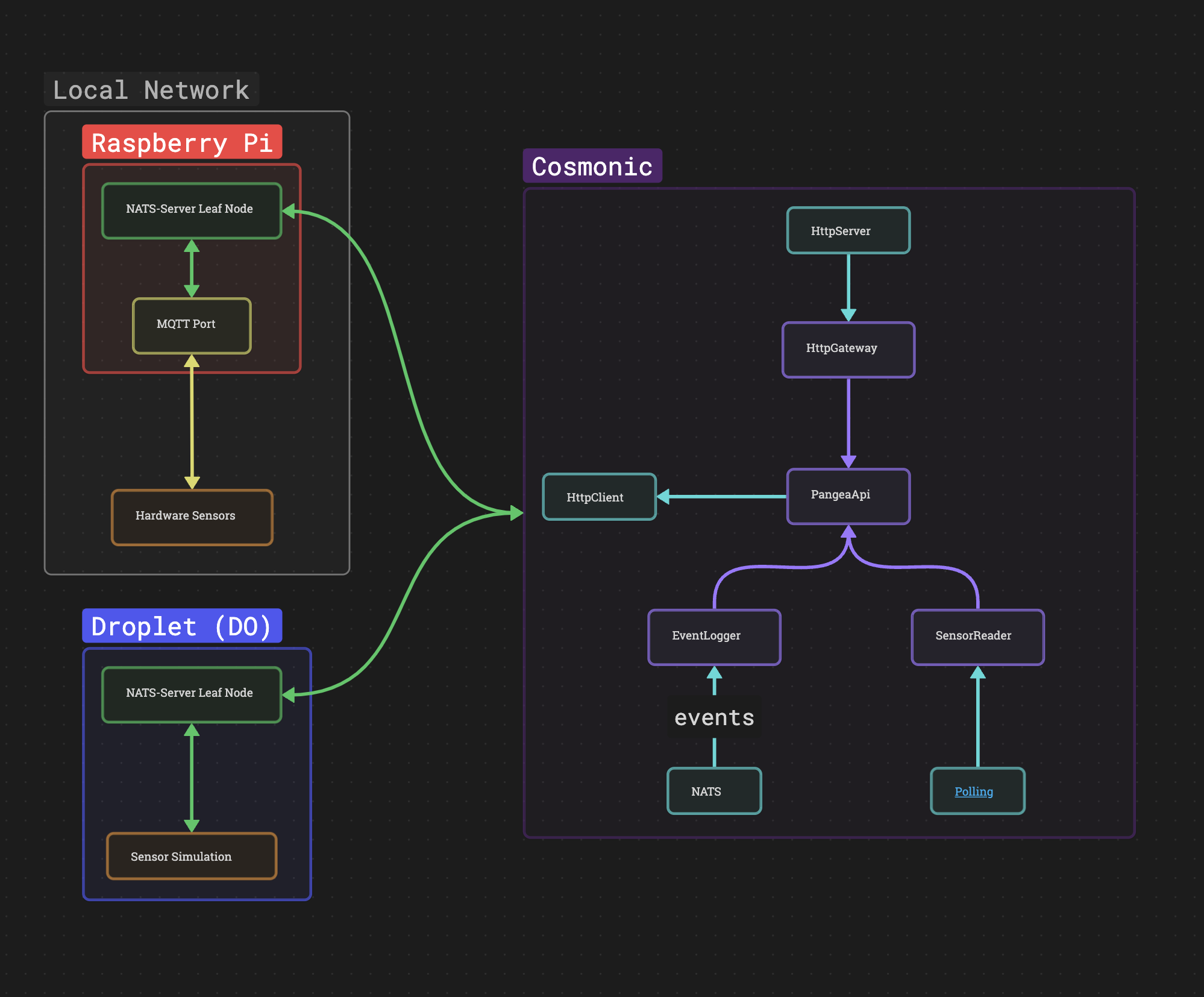Click the EventLogger node
The height and width of the screenshot is (997, 1204).
coord(714,637)
